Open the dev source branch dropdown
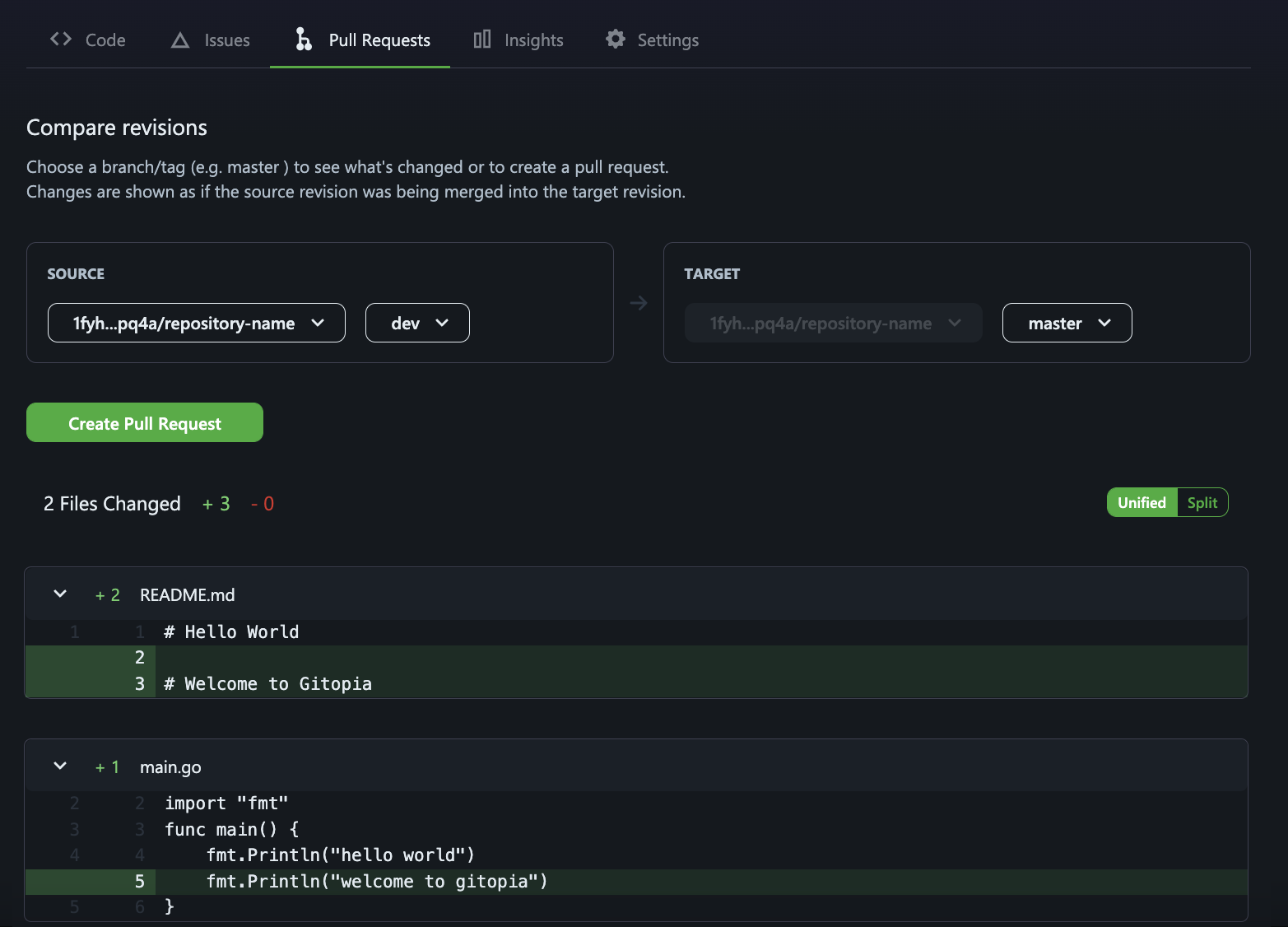 (x=417, y=323)
